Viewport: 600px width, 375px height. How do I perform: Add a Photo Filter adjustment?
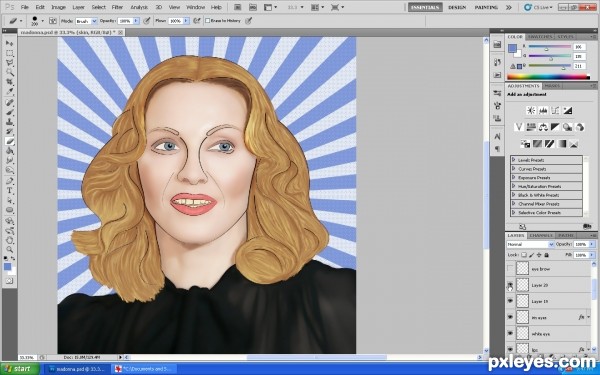click(x=567, y=127)
